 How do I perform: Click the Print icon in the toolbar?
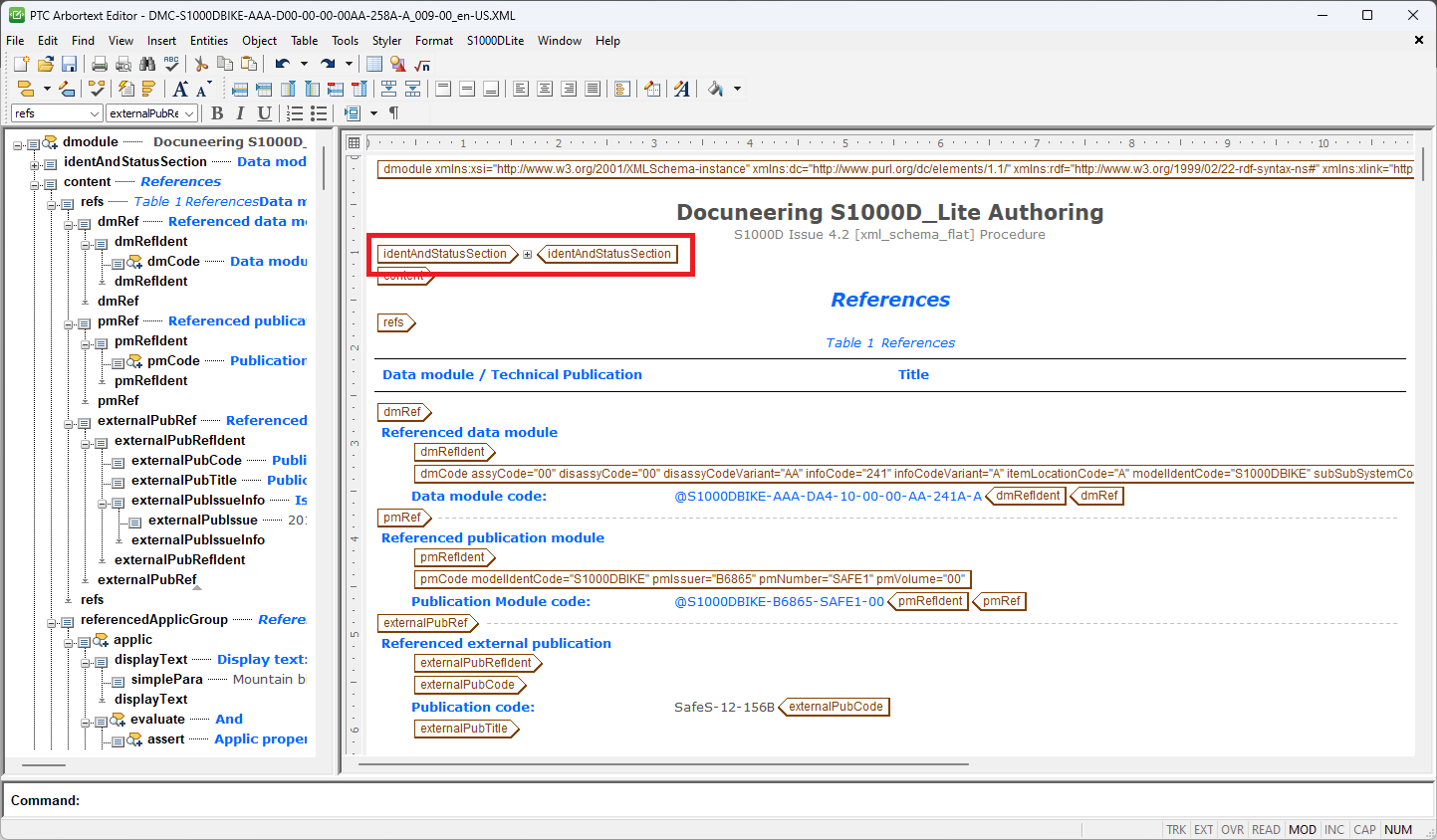pos(100,64)
